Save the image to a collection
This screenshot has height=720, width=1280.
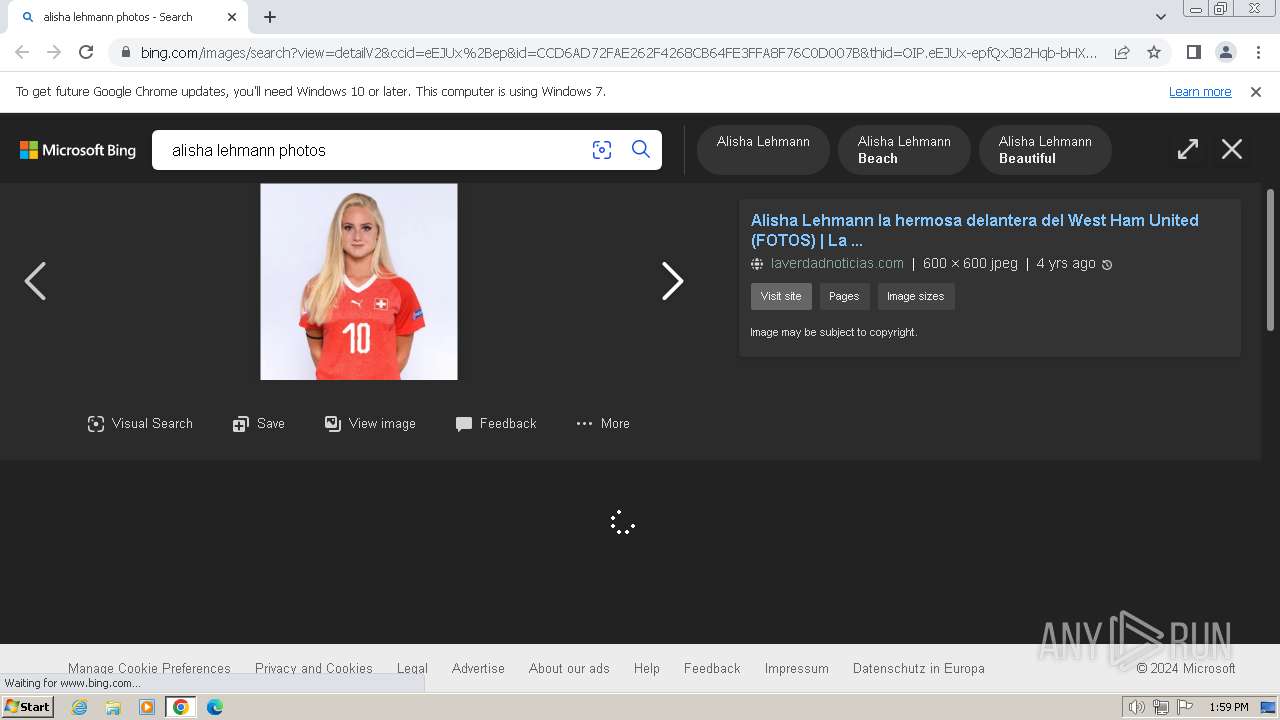coord(259,424)
